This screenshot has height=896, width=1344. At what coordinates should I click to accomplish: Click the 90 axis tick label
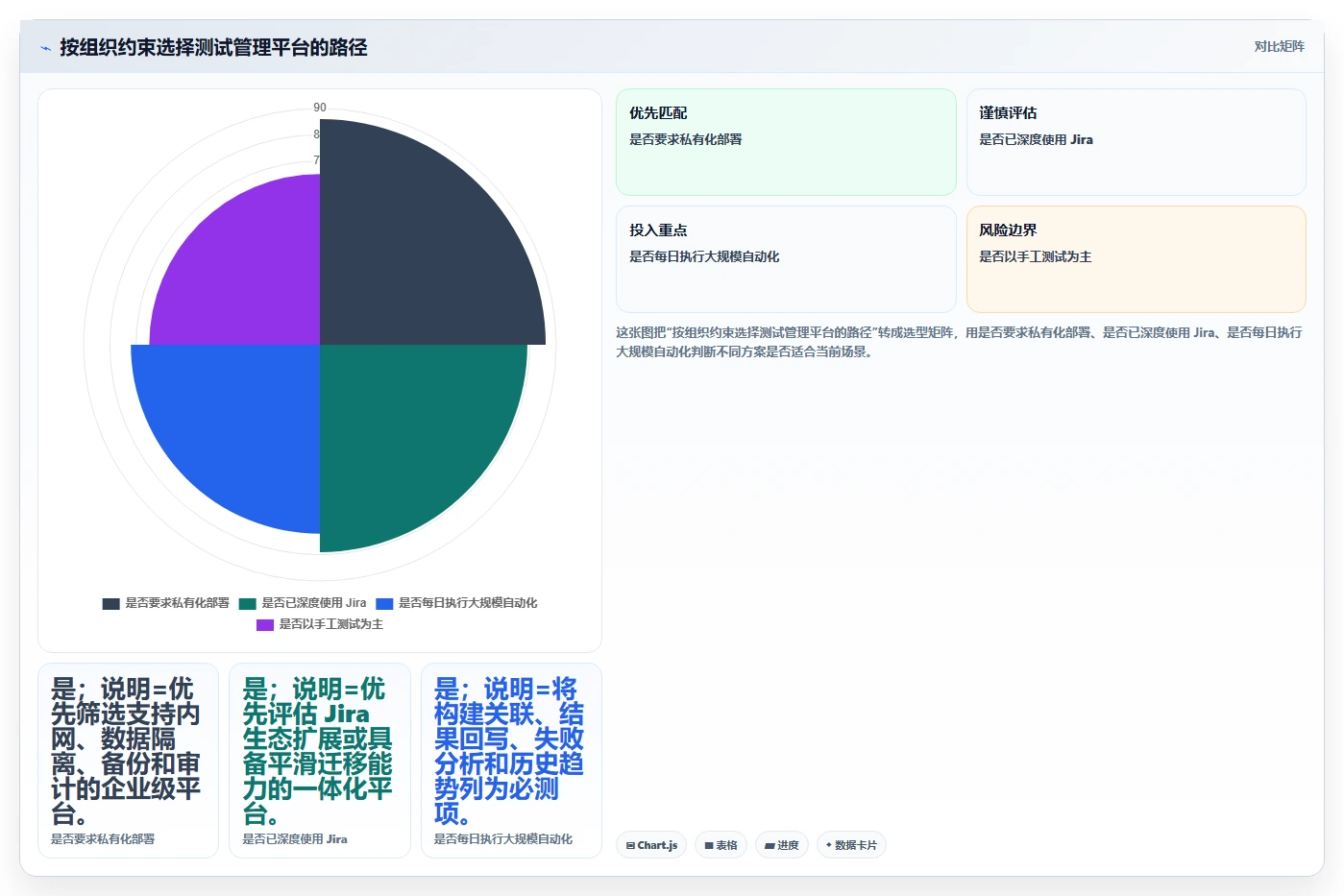[x=320, y=108]
